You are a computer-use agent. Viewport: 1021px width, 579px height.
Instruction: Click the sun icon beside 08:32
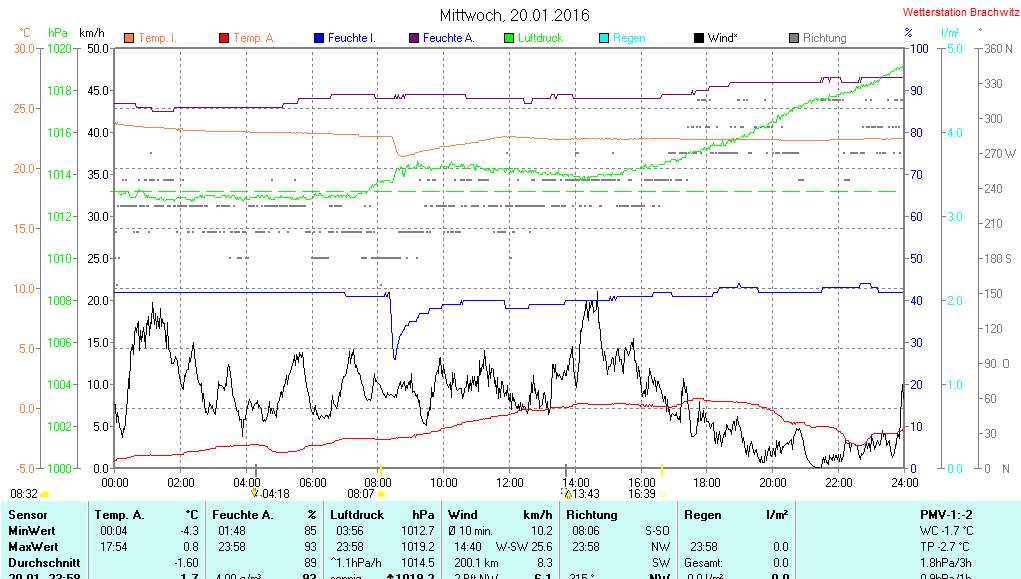tap(45, 494)
